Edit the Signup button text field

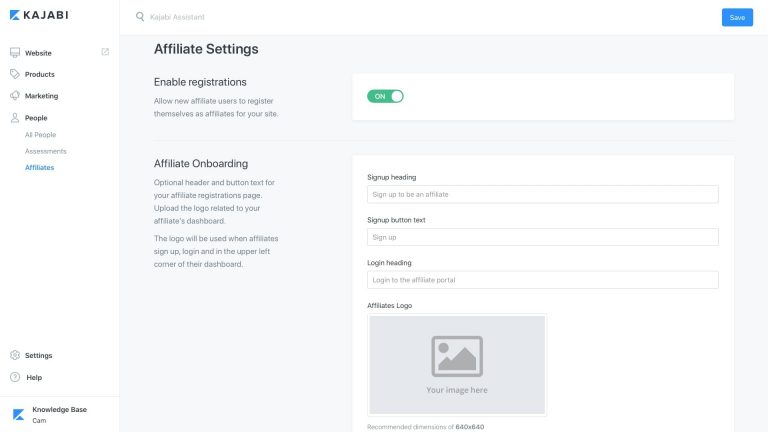tap(543, 237)
